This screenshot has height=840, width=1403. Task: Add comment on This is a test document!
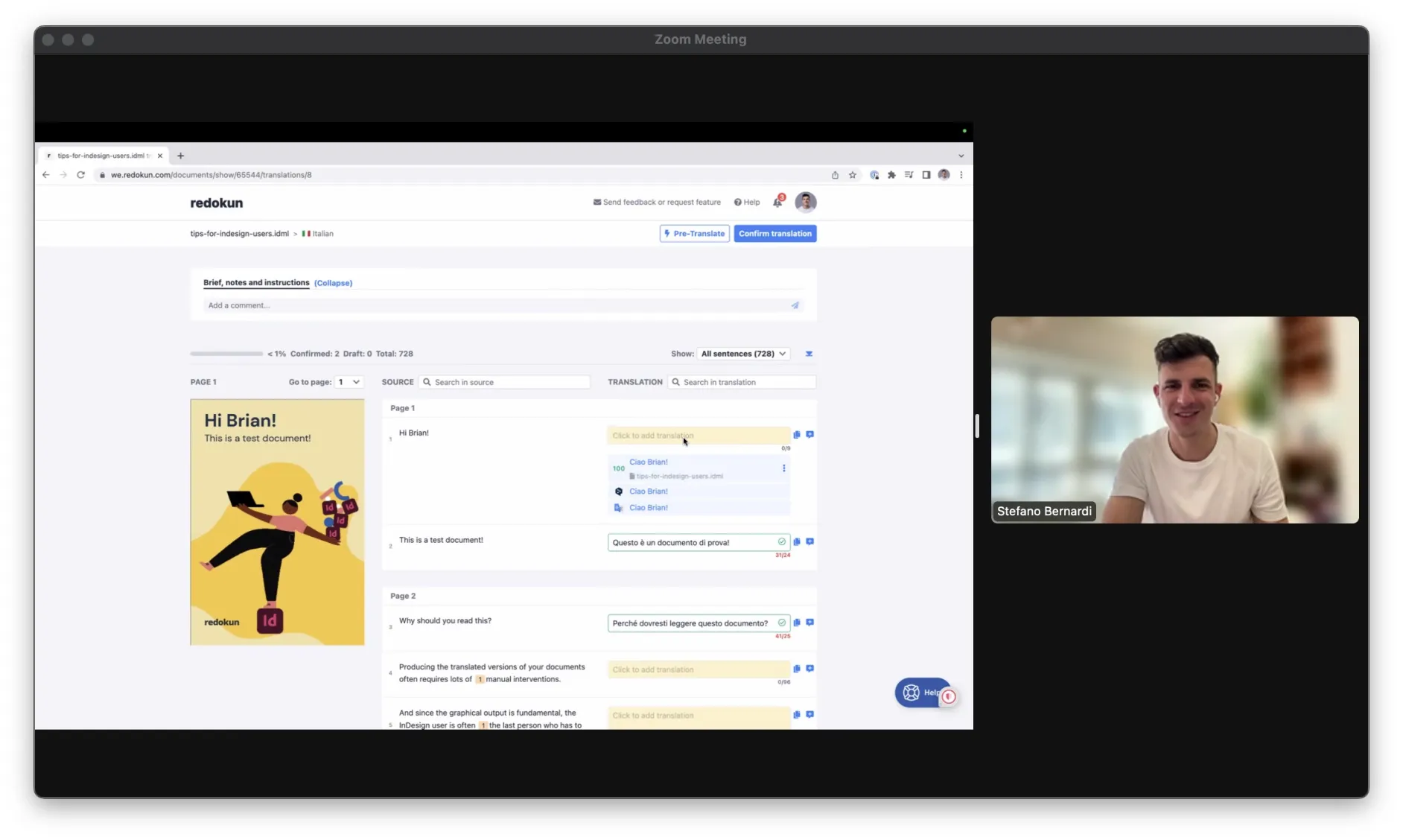tap(810, 542)
